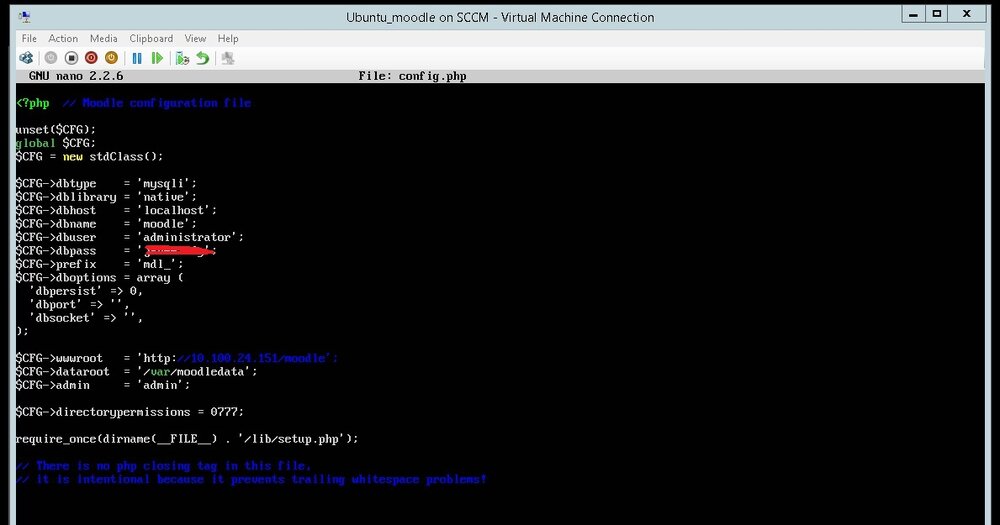Click the 'require_once(dirname(__FILE__)' line

point(187,439)
